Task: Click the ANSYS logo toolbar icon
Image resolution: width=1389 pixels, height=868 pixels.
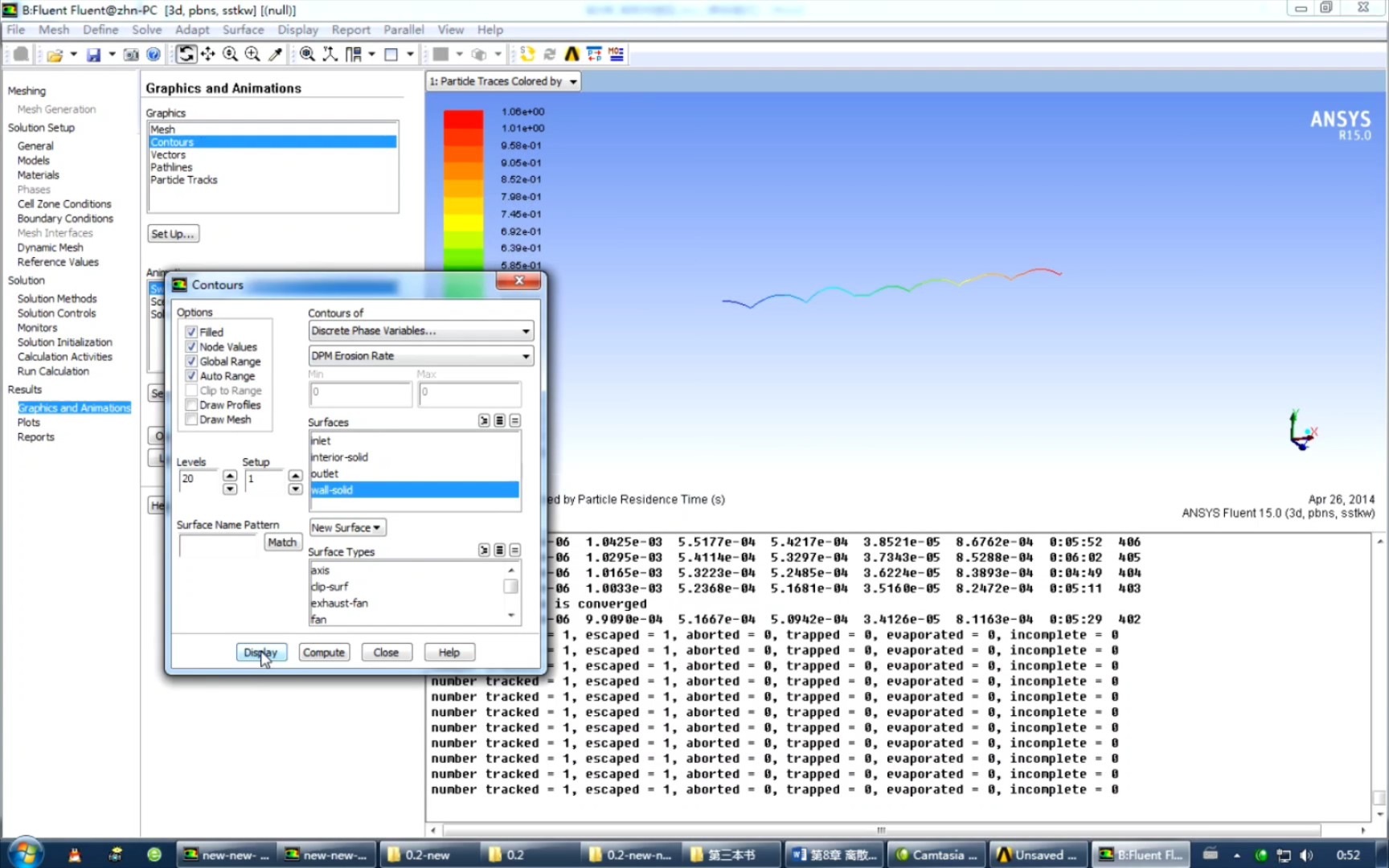Action: [x=572, y=54]
